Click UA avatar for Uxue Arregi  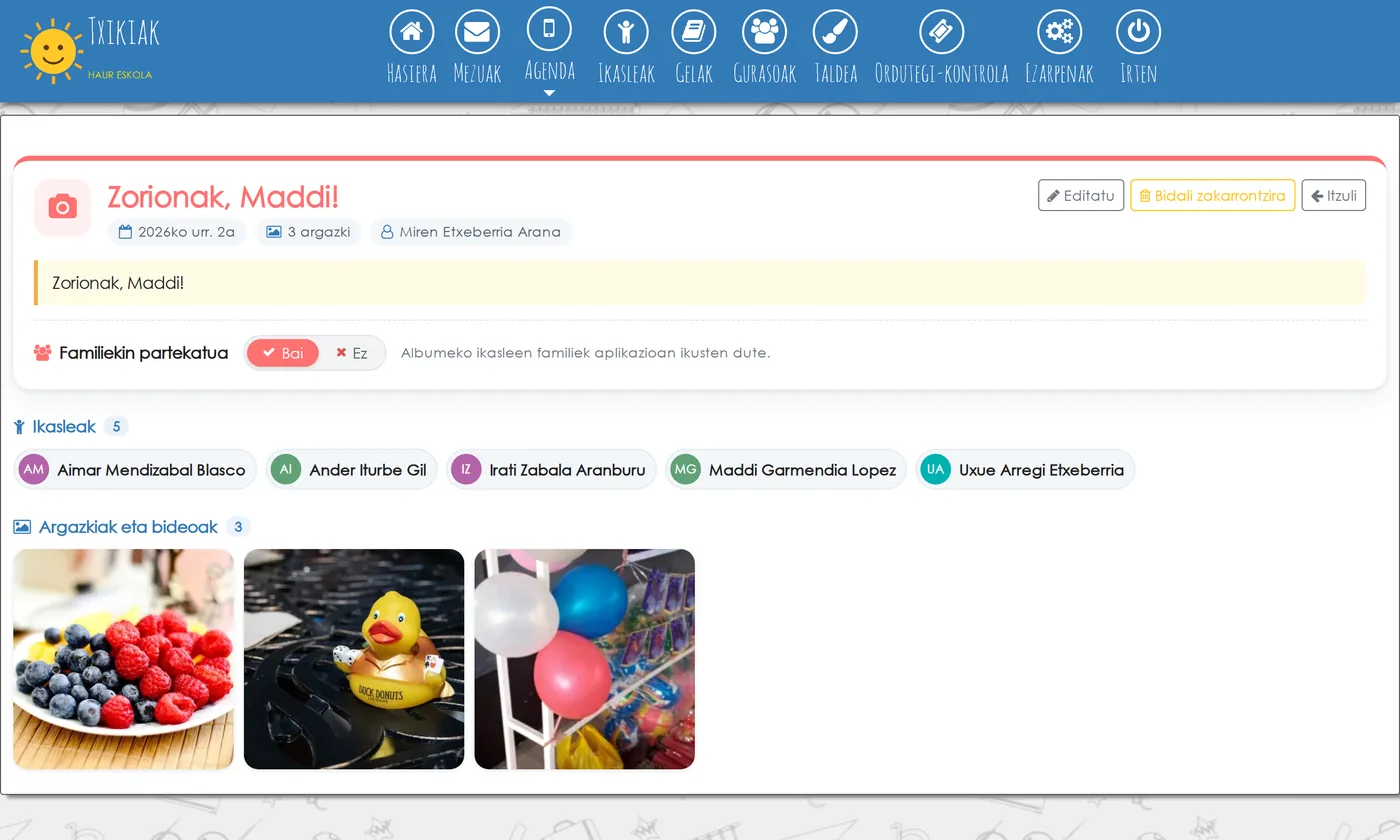(x=935, y=469)
